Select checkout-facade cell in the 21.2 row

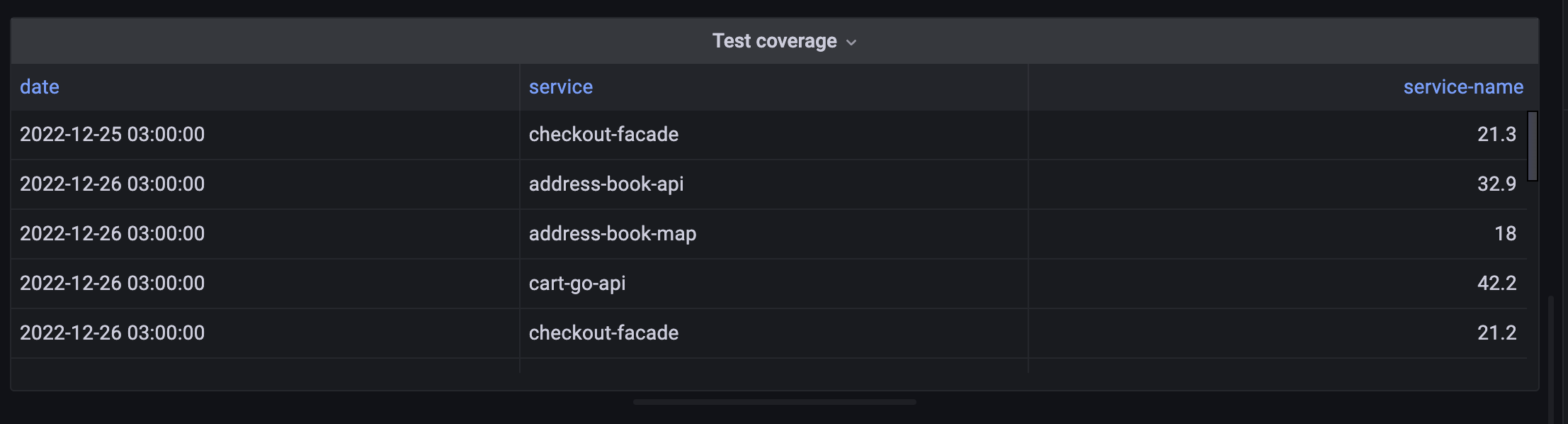coord(603,333)
